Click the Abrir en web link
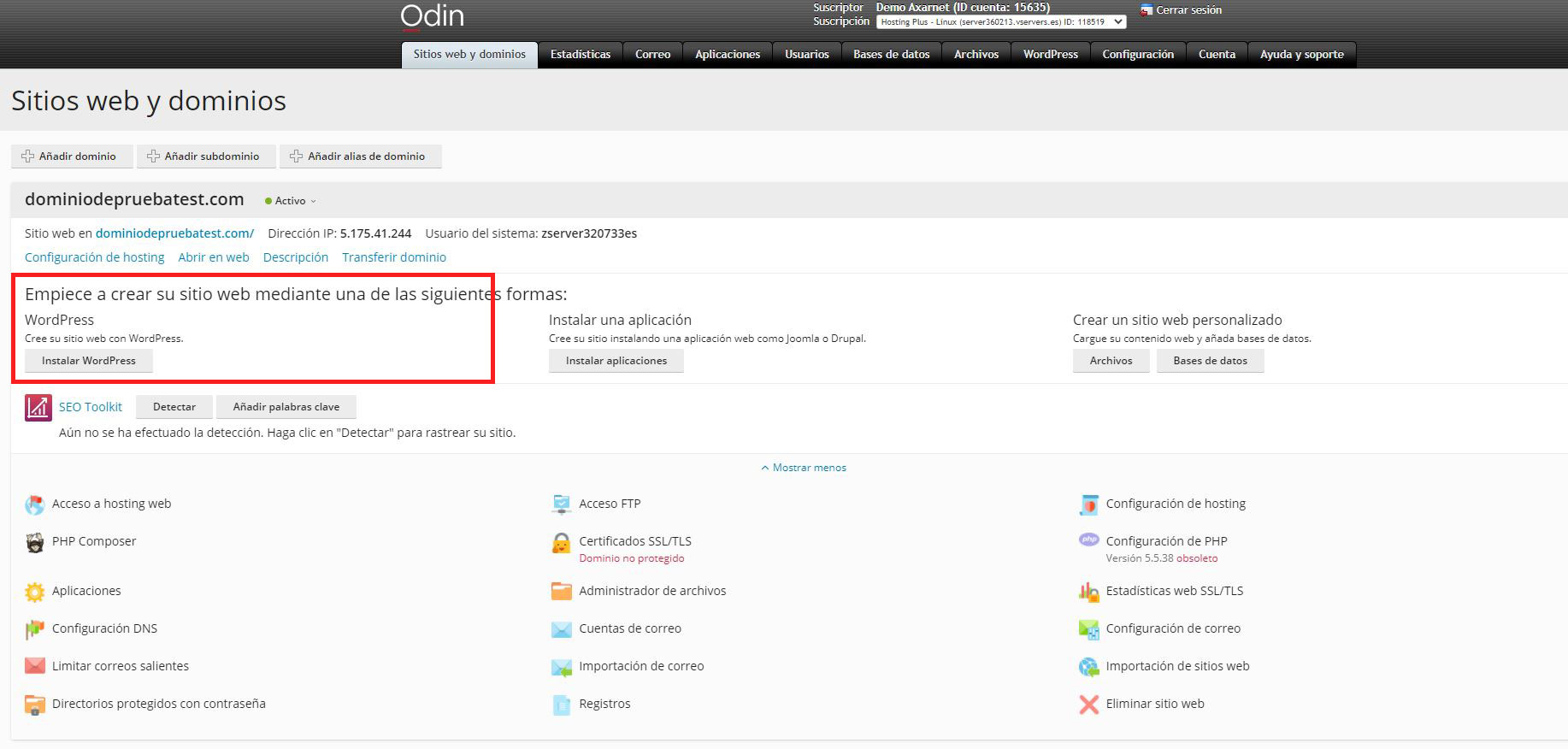The image size is (1568, 749). (214, 257)
